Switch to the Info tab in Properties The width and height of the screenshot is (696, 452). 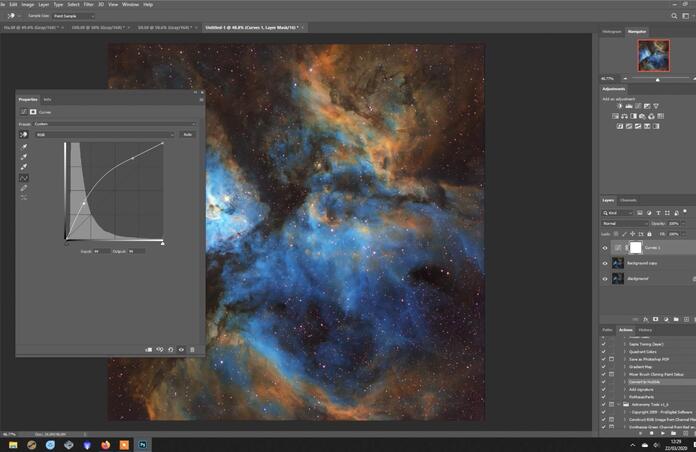click(47, 99)
